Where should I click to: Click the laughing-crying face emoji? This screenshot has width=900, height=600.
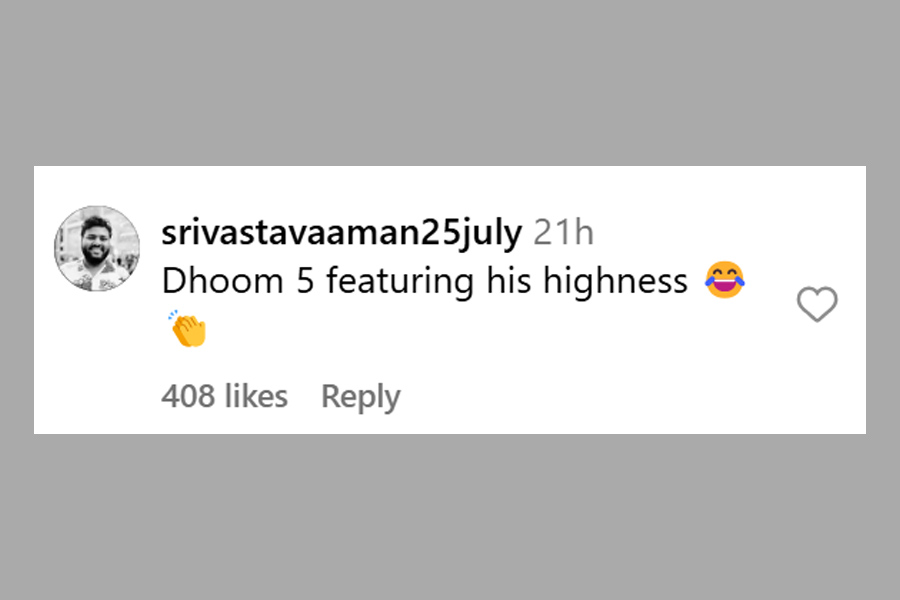725,280
